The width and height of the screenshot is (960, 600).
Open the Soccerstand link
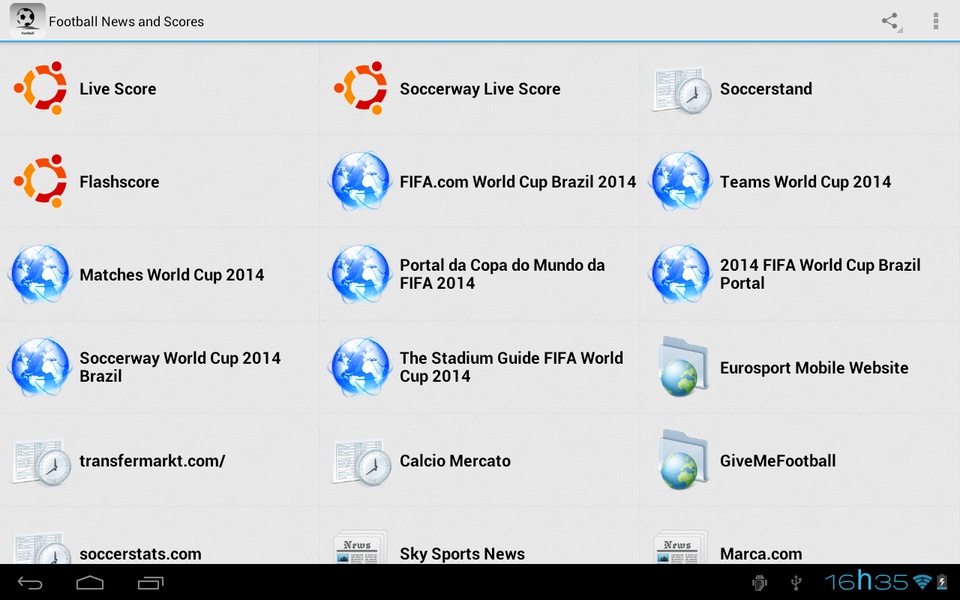click(x=766, y=89)
